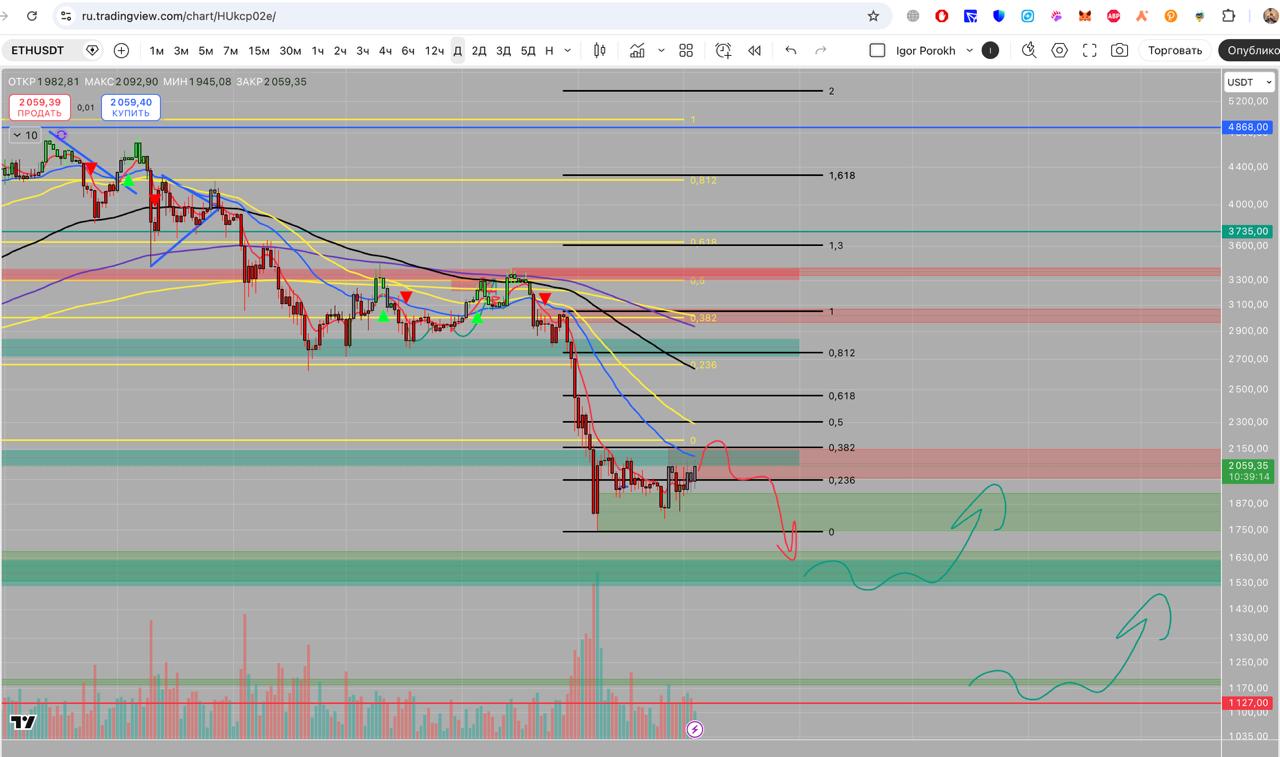Start bar replay mode
The image size is (1280, 757).
755,51
